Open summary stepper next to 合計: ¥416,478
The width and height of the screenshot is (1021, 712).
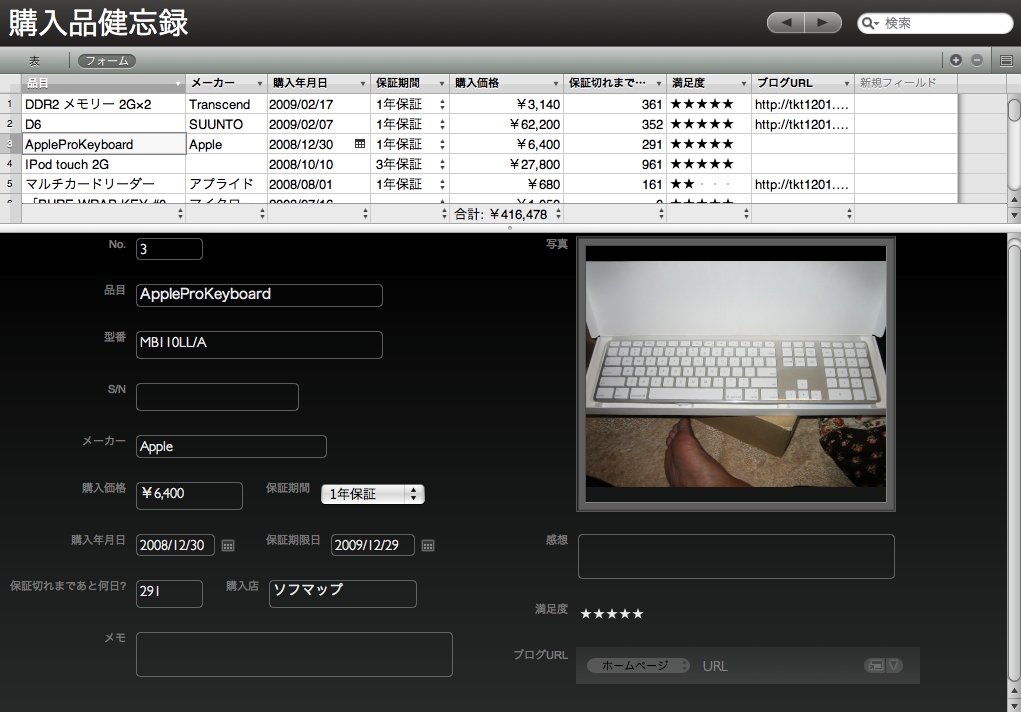point(559,214)
